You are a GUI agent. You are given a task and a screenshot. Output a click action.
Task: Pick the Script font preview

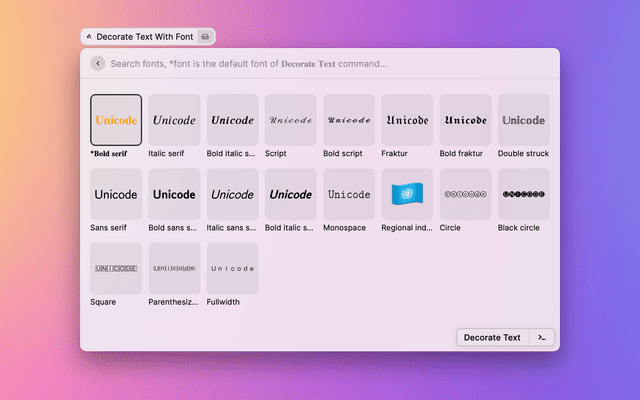(290, 120)
